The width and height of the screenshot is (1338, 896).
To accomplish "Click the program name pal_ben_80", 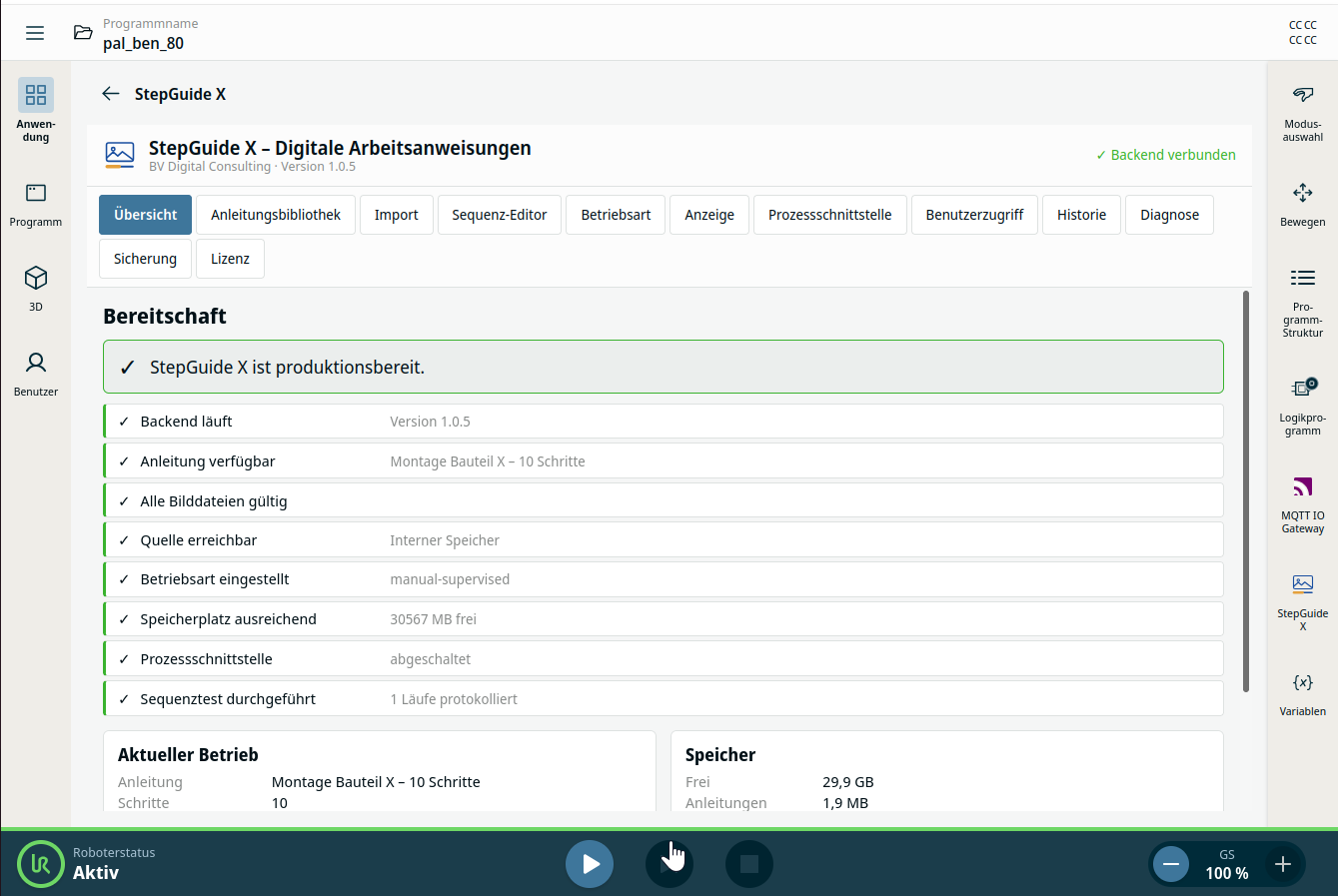I will pos(143,43).
